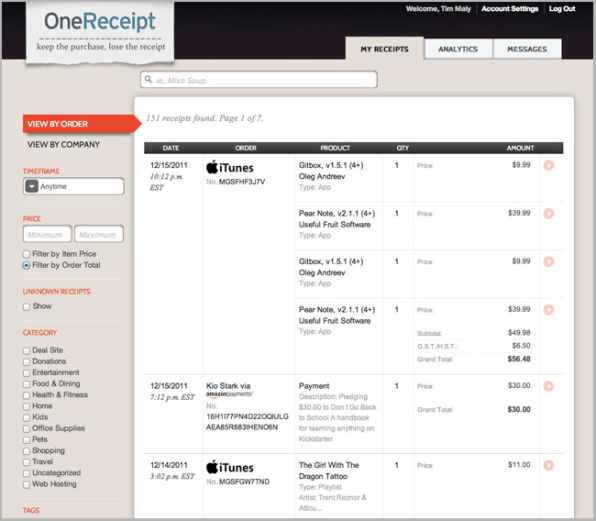
Task: Click the Amazon Payments logo under Kio Stark
Action: (x=229, y=394)
